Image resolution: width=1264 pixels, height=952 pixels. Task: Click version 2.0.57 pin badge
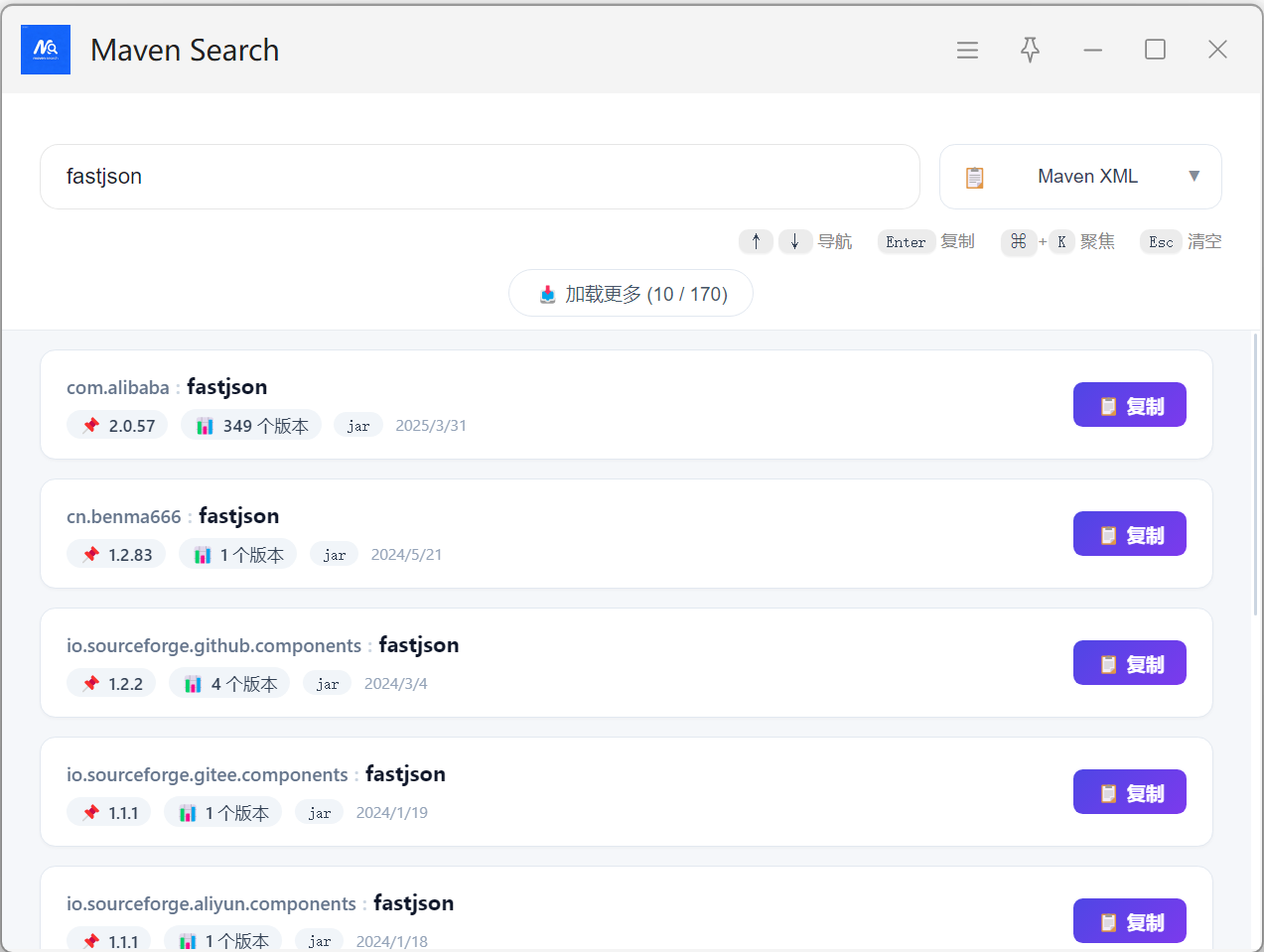point(117,425)
